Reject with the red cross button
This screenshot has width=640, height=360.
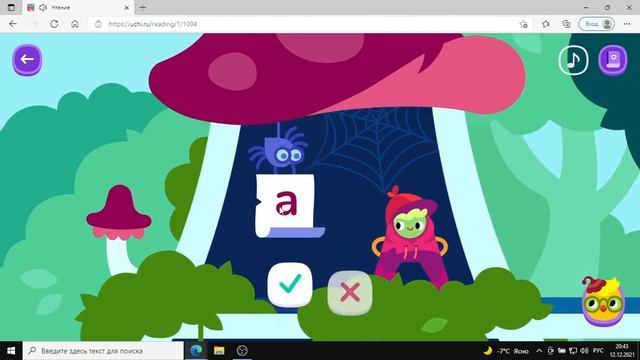tap(350, 293)
